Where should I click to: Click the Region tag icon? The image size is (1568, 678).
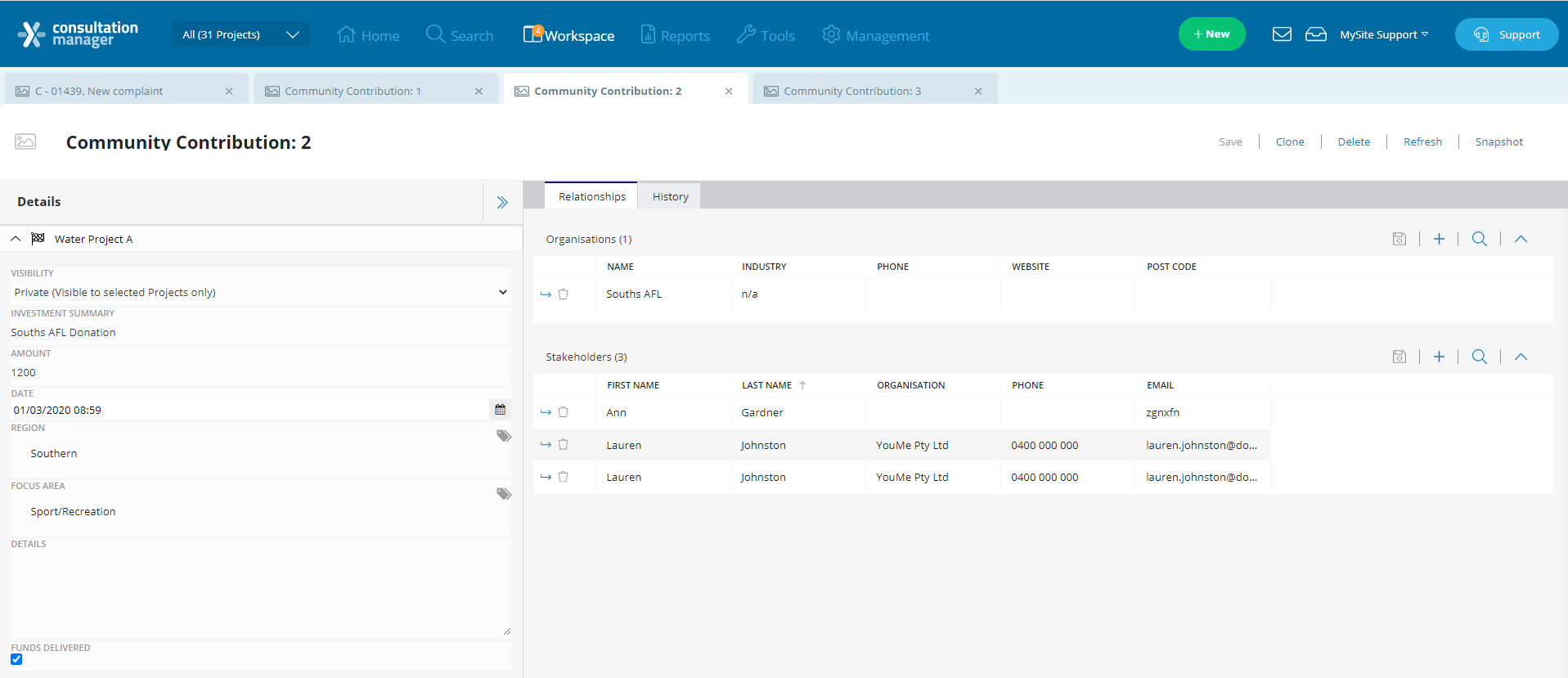pos(504,436)
